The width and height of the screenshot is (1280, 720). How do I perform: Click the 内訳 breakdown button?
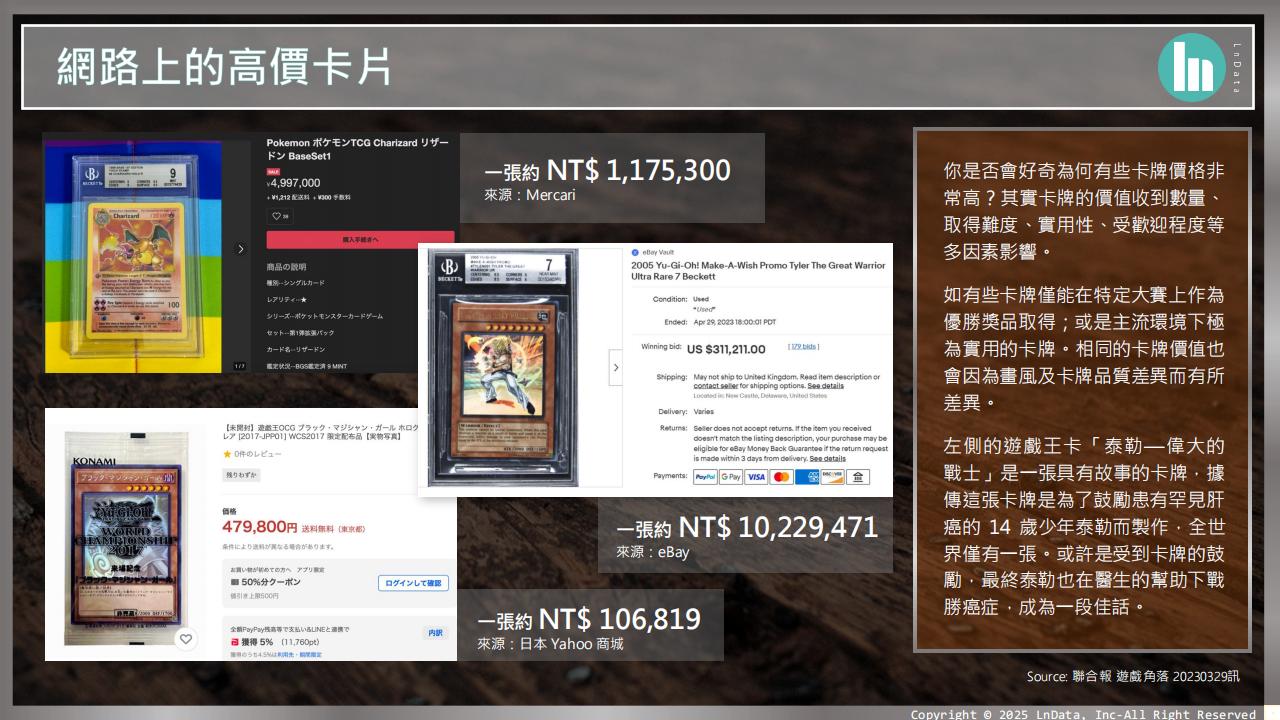(x=436, y=633)
